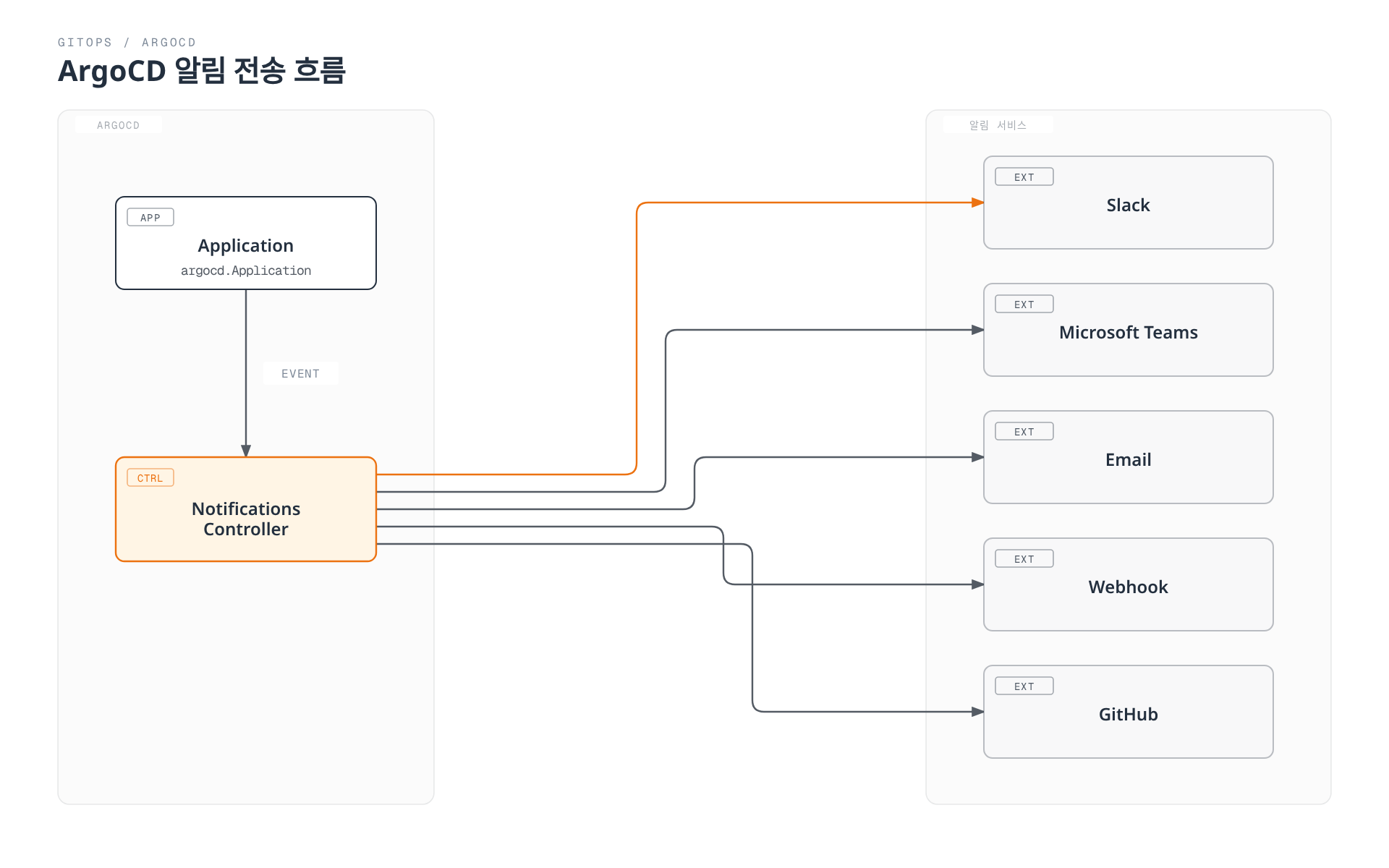Viewport: 1389px width, 868px height.
Task: Click the EXT badge on Email
Action: coord(1024,431)
